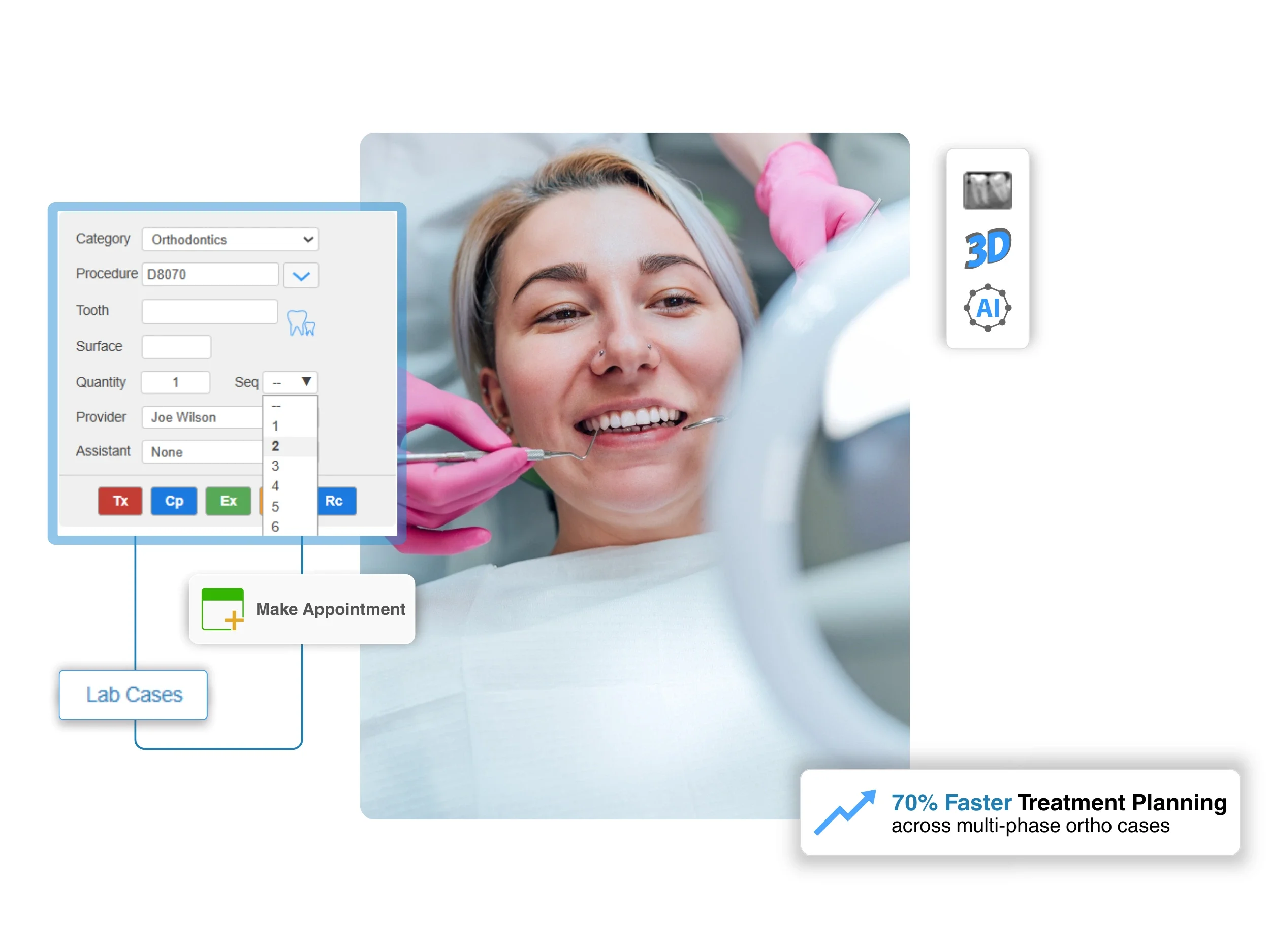Viewport: 1270px width, 952px height.
Task: Click the green Ex status button
Action: click(228, 501)
